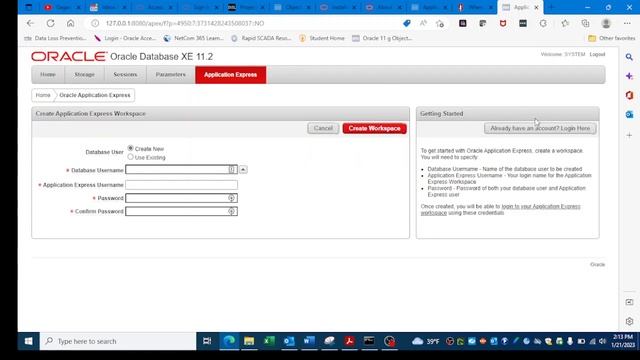640x360 pixels.
Task: Open the Office icon in Edge sidebar
Action: (x=629, y=95)
